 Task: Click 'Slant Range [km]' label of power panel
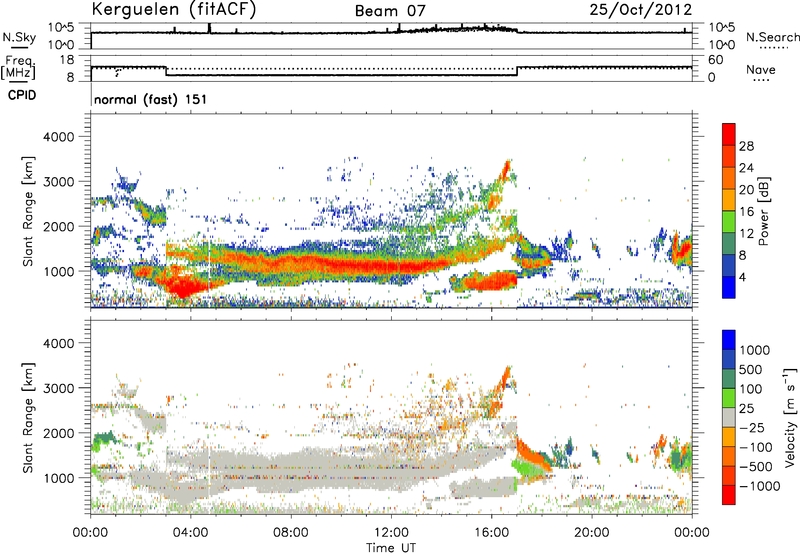(x=28, y=211)
